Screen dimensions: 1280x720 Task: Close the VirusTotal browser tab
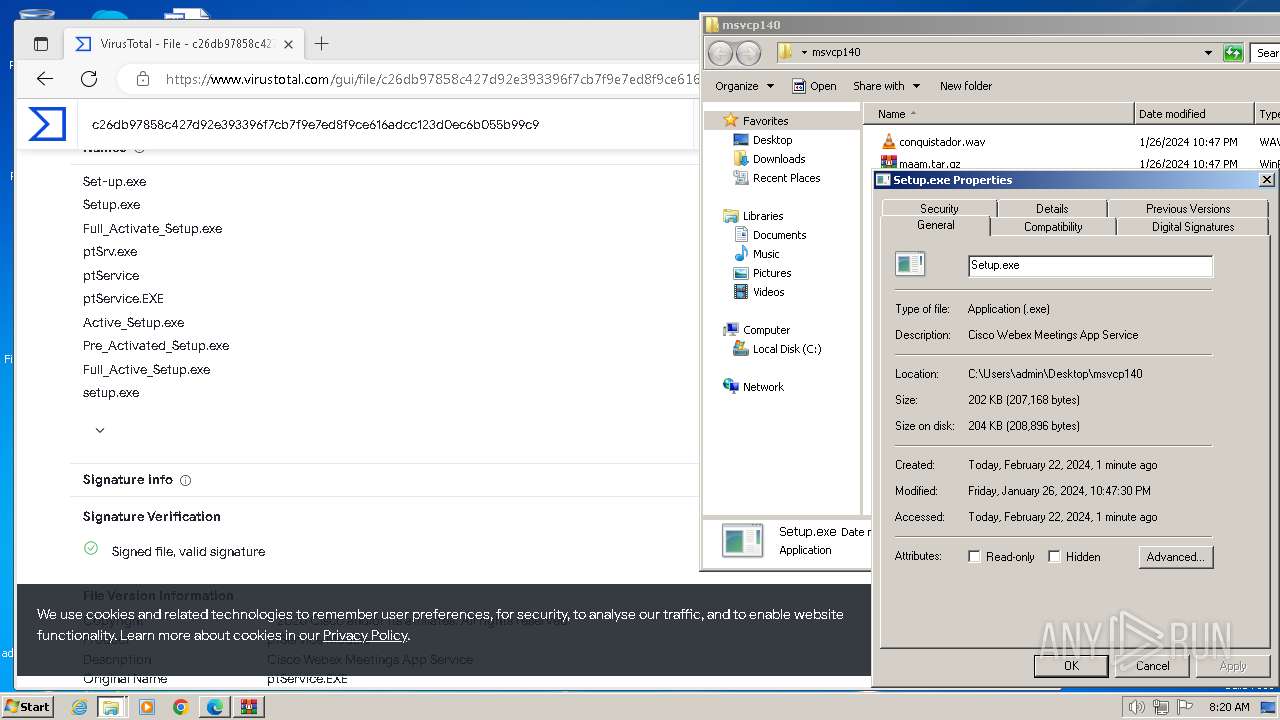coord(288,44)
